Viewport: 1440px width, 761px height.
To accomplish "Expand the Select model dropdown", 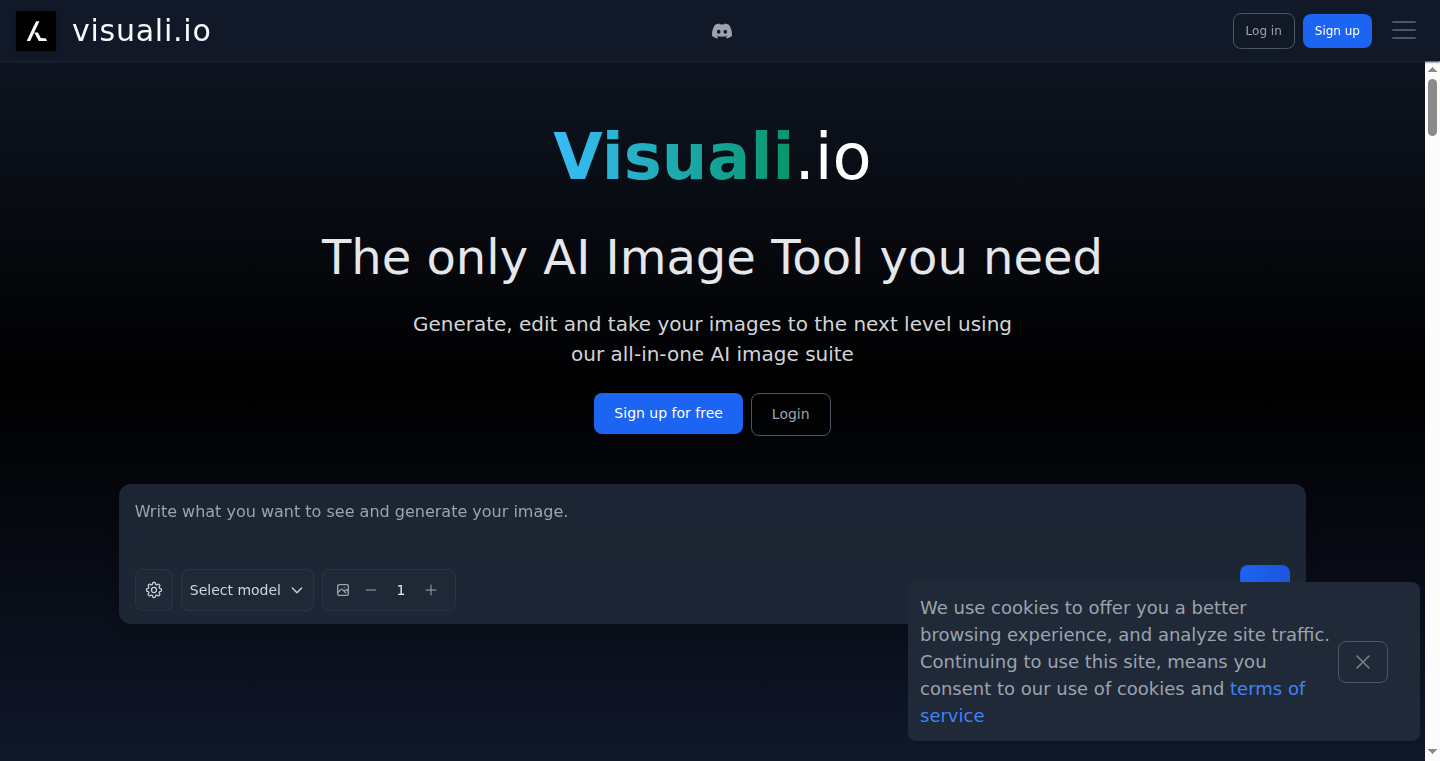I will (x=247, y=590).
